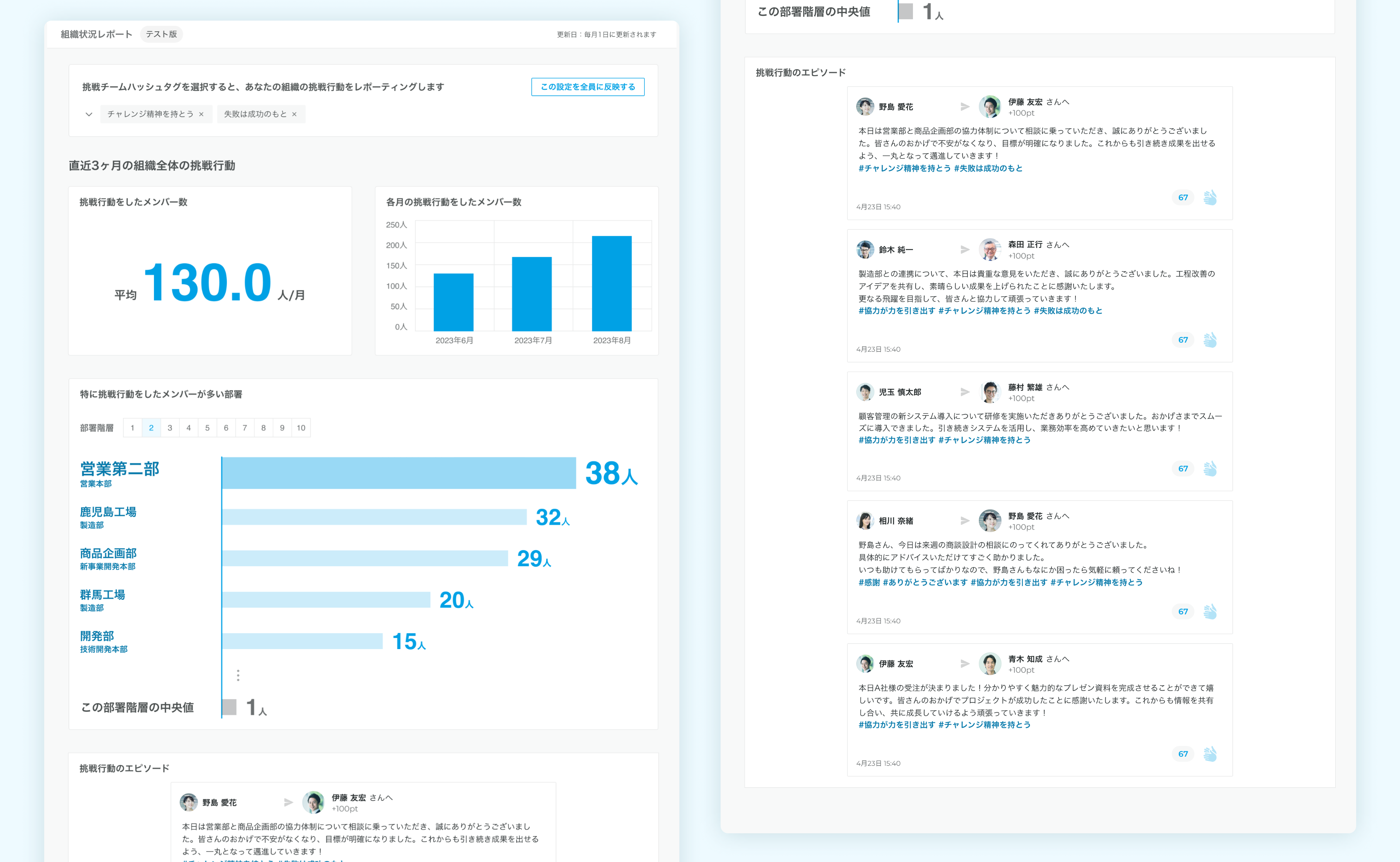Image resolution: width=1400 pixels, height=862 pixels.
Task: Open clap count 67 on 青木 知成 post
Action: pyautogui.click(x=1183, y=754)
